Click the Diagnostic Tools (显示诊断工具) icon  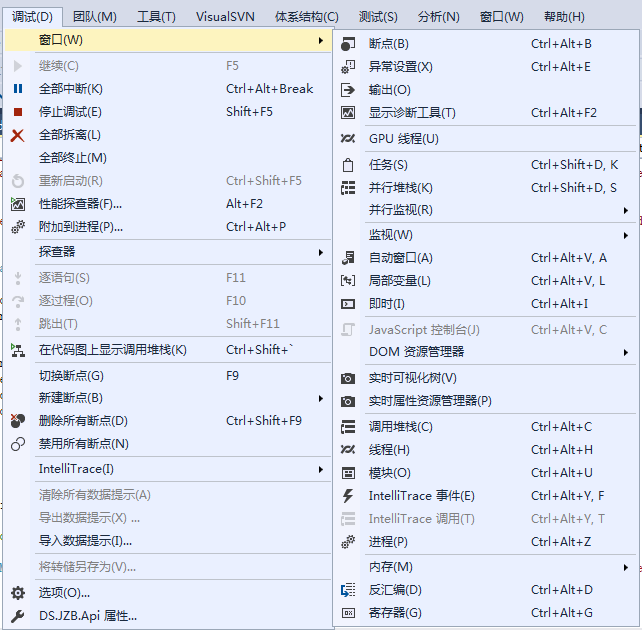click(348, 113)
